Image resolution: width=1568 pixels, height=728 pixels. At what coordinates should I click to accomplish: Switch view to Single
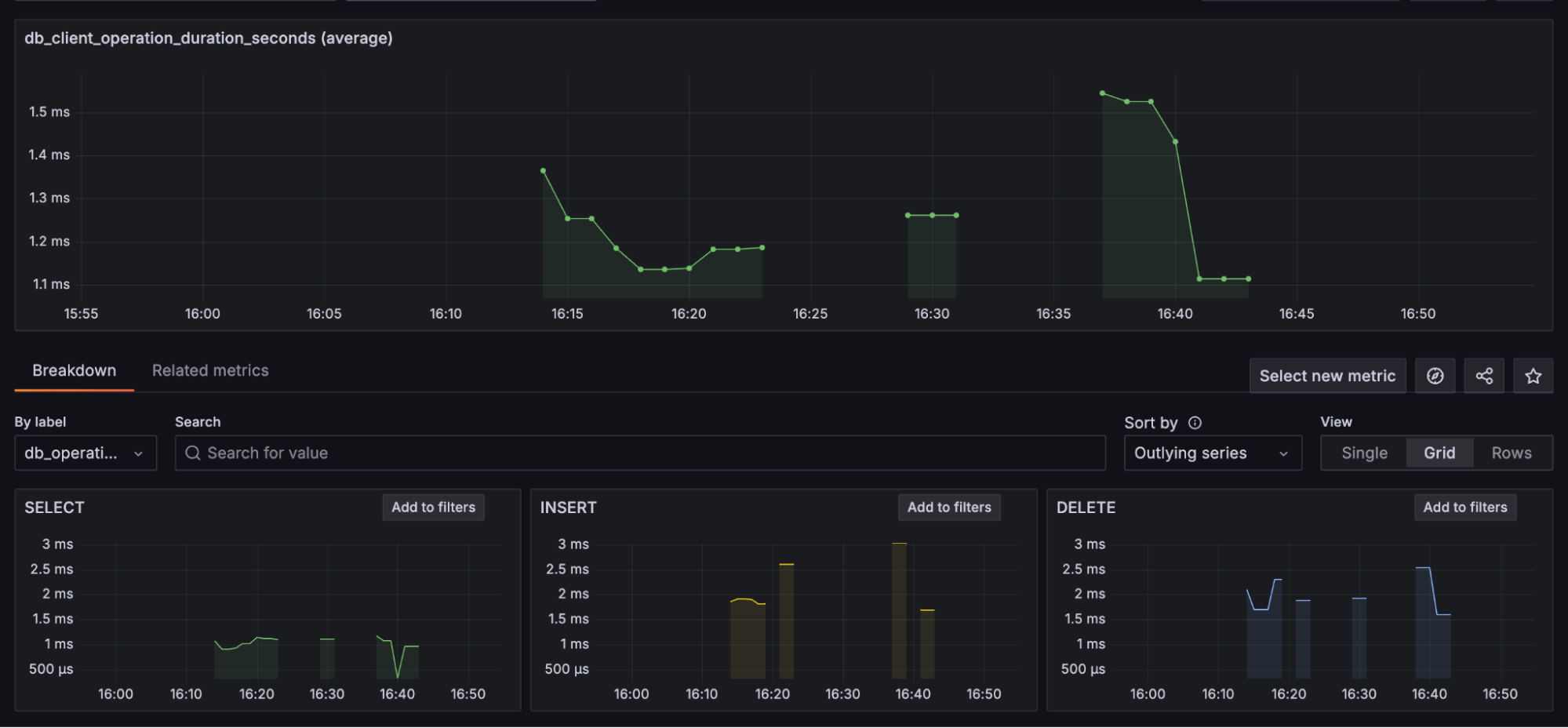(1364, 453)
